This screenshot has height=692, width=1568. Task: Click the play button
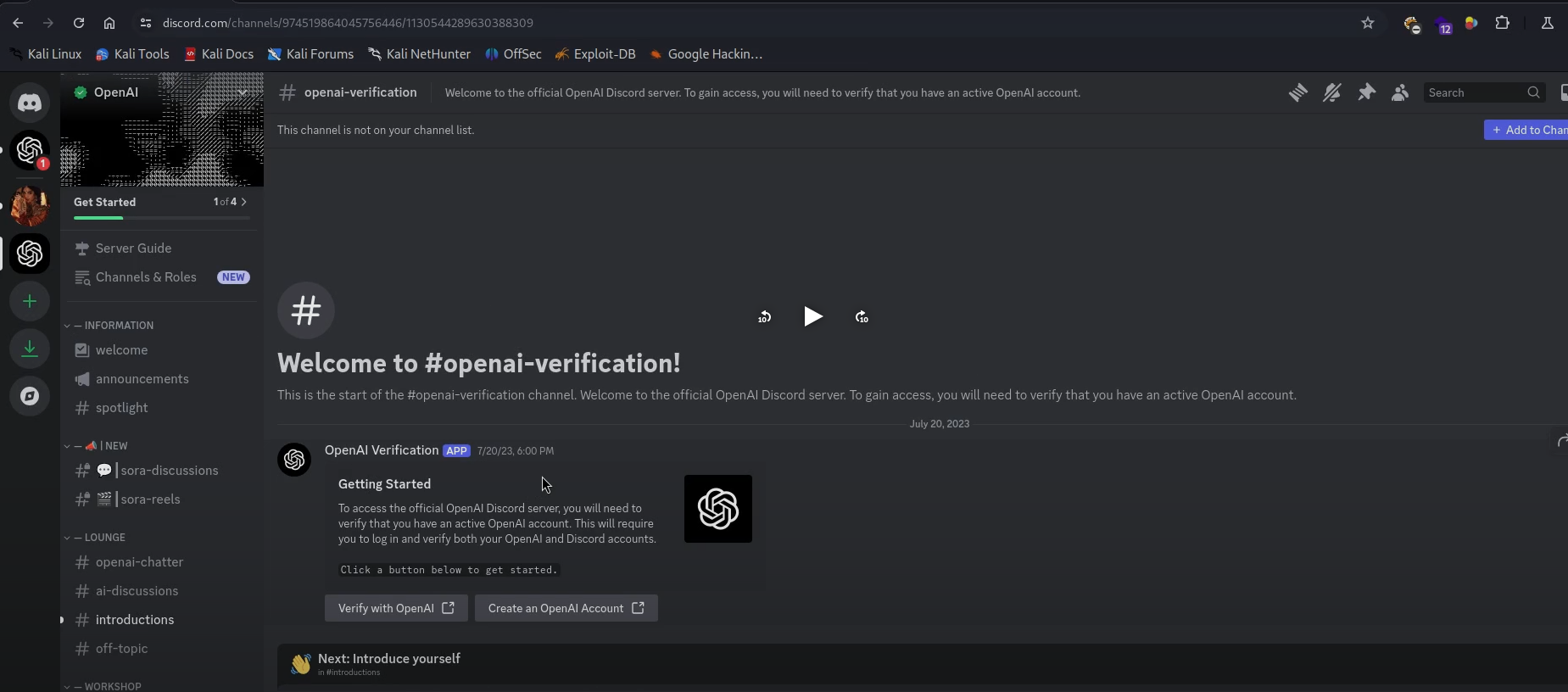812,316
